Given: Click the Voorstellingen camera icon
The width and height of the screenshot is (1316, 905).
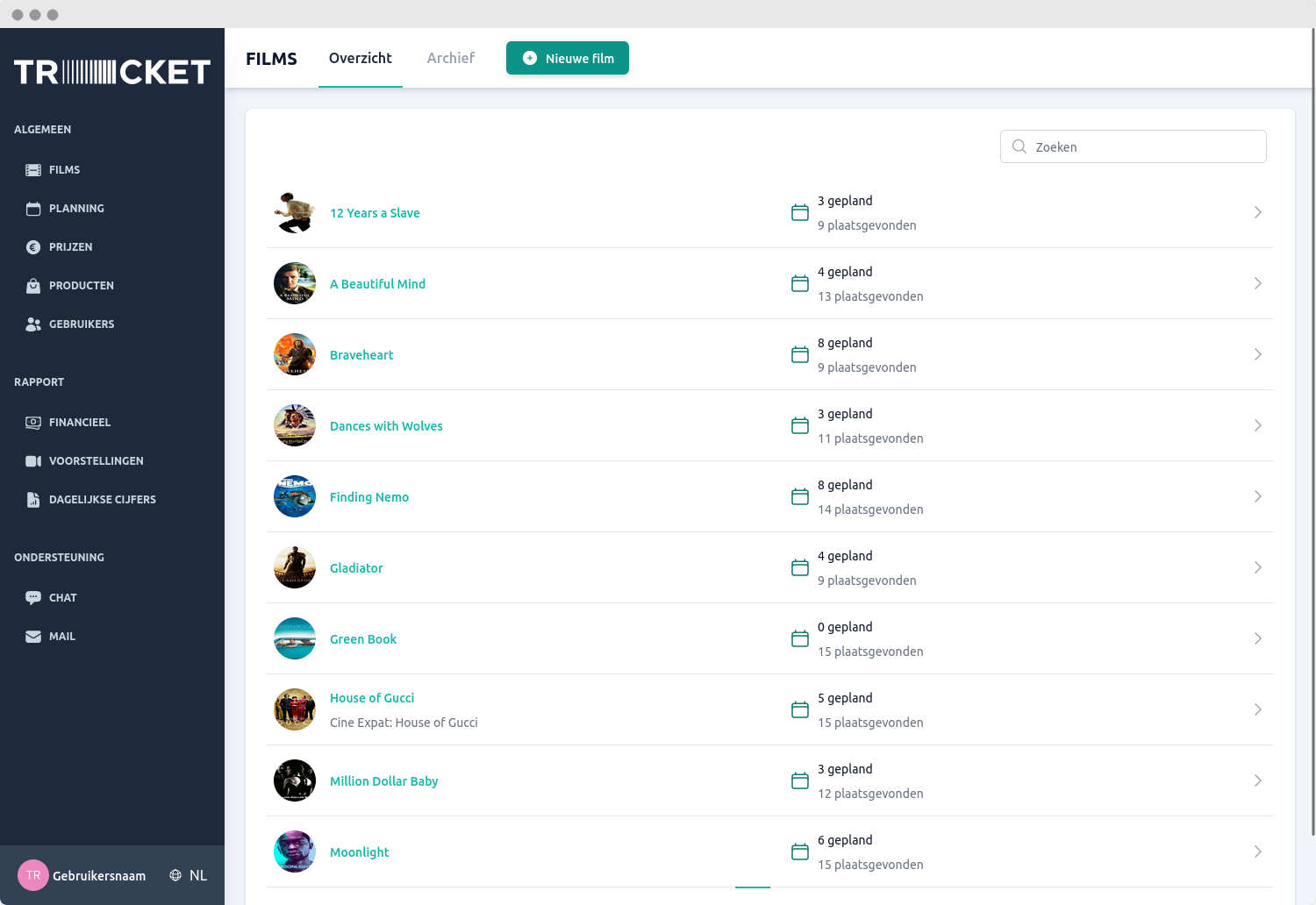Looking at the screenshot, I should tap(33, 461).
